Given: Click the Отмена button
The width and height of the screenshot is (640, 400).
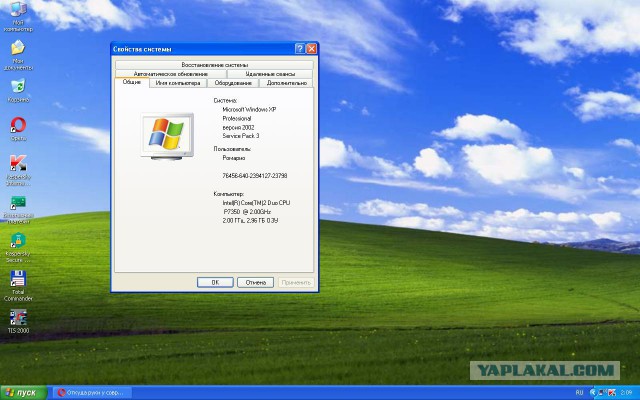Looking at the screenshot, I should 256,282.
